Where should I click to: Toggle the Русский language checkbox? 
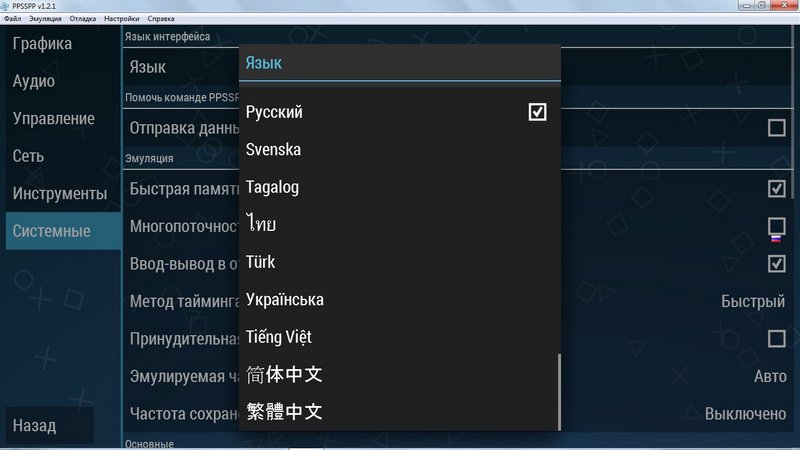pos(537,112)
